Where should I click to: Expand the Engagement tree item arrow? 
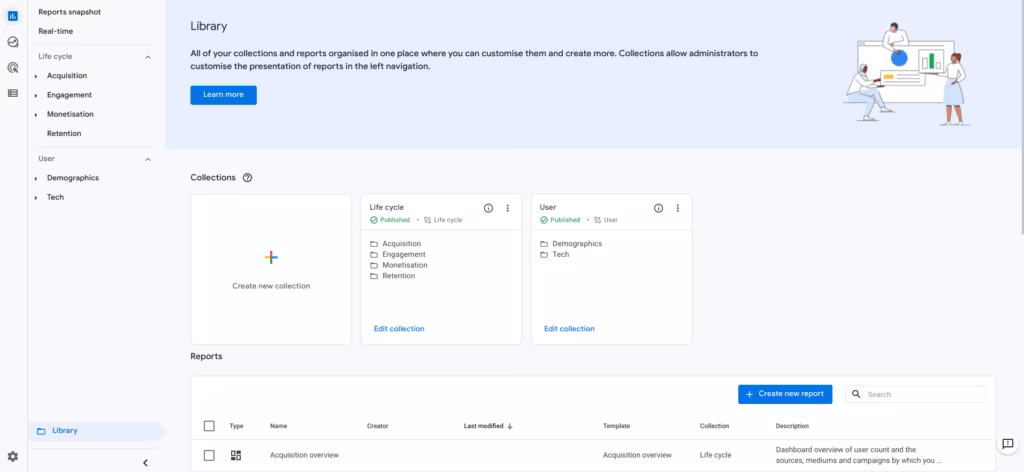point(36,95)
